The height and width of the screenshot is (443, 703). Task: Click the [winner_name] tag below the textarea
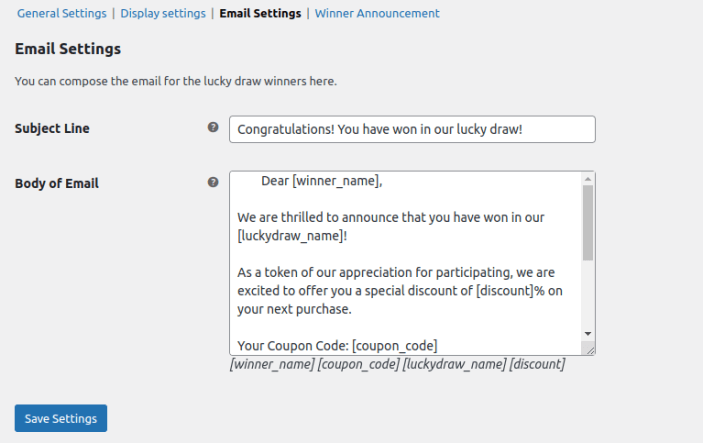pos(271,365)
